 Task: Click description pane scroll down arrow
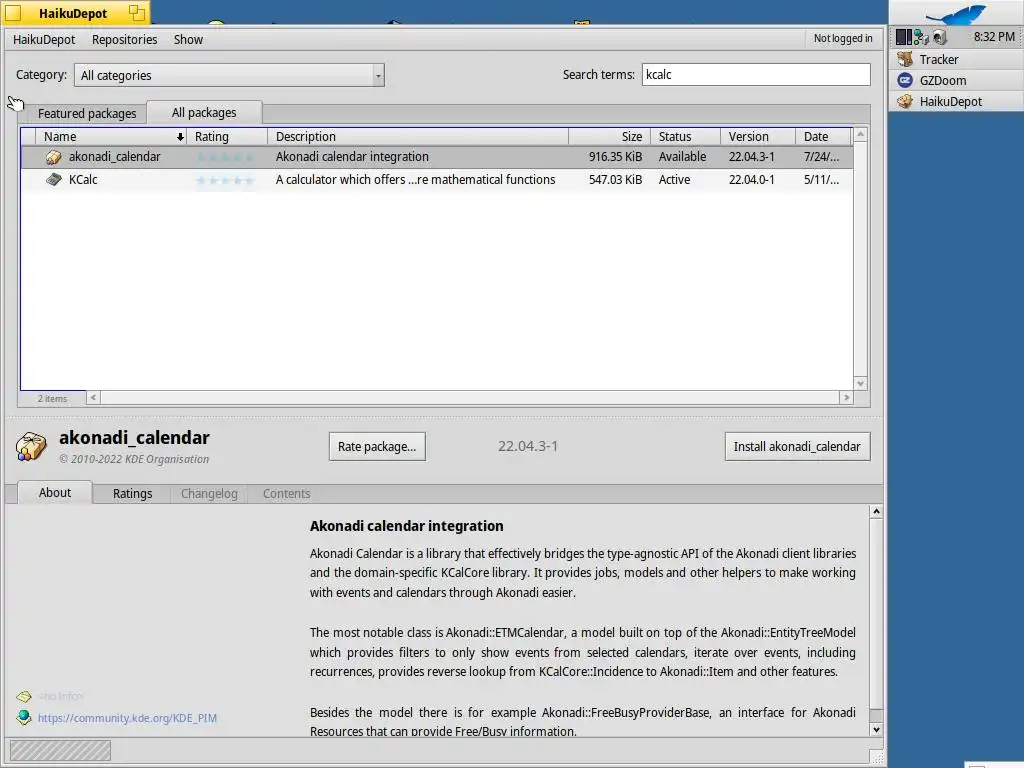[x=876, y=729]
